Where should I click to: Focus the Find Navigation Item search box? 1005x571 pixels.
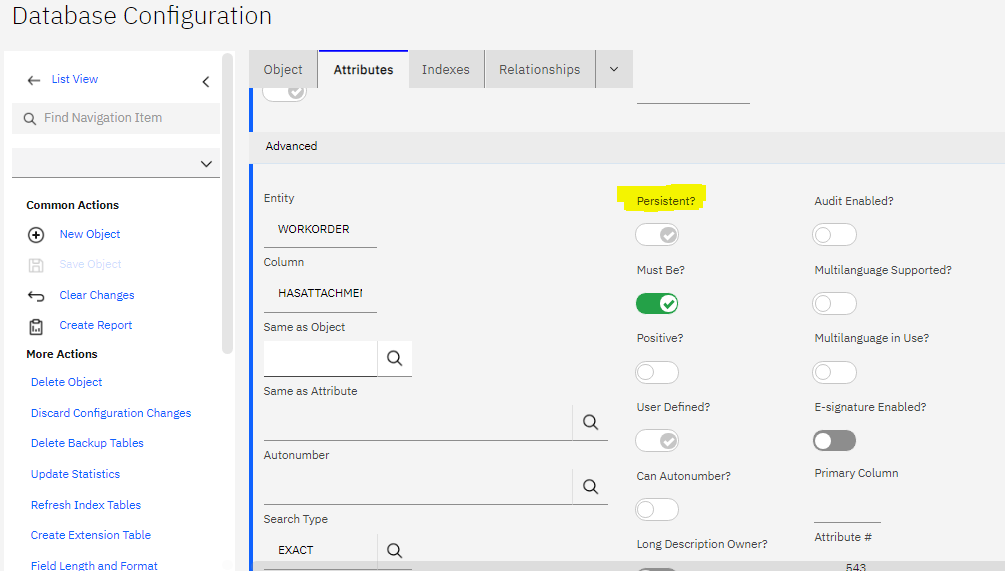click(x=116, y=118)
